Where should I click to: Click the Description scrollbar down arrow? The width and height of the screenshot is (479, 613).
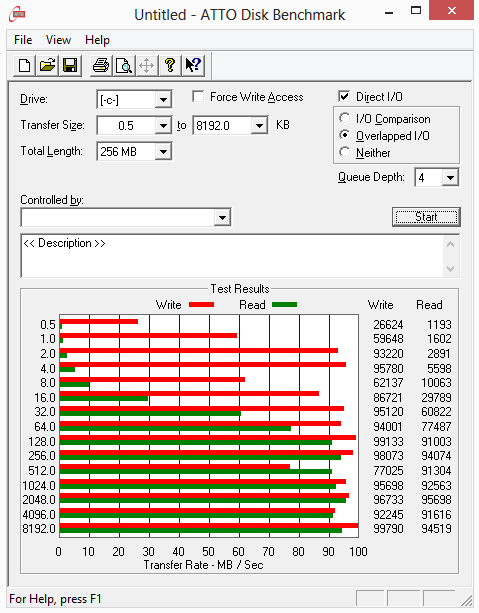point(450,269)
